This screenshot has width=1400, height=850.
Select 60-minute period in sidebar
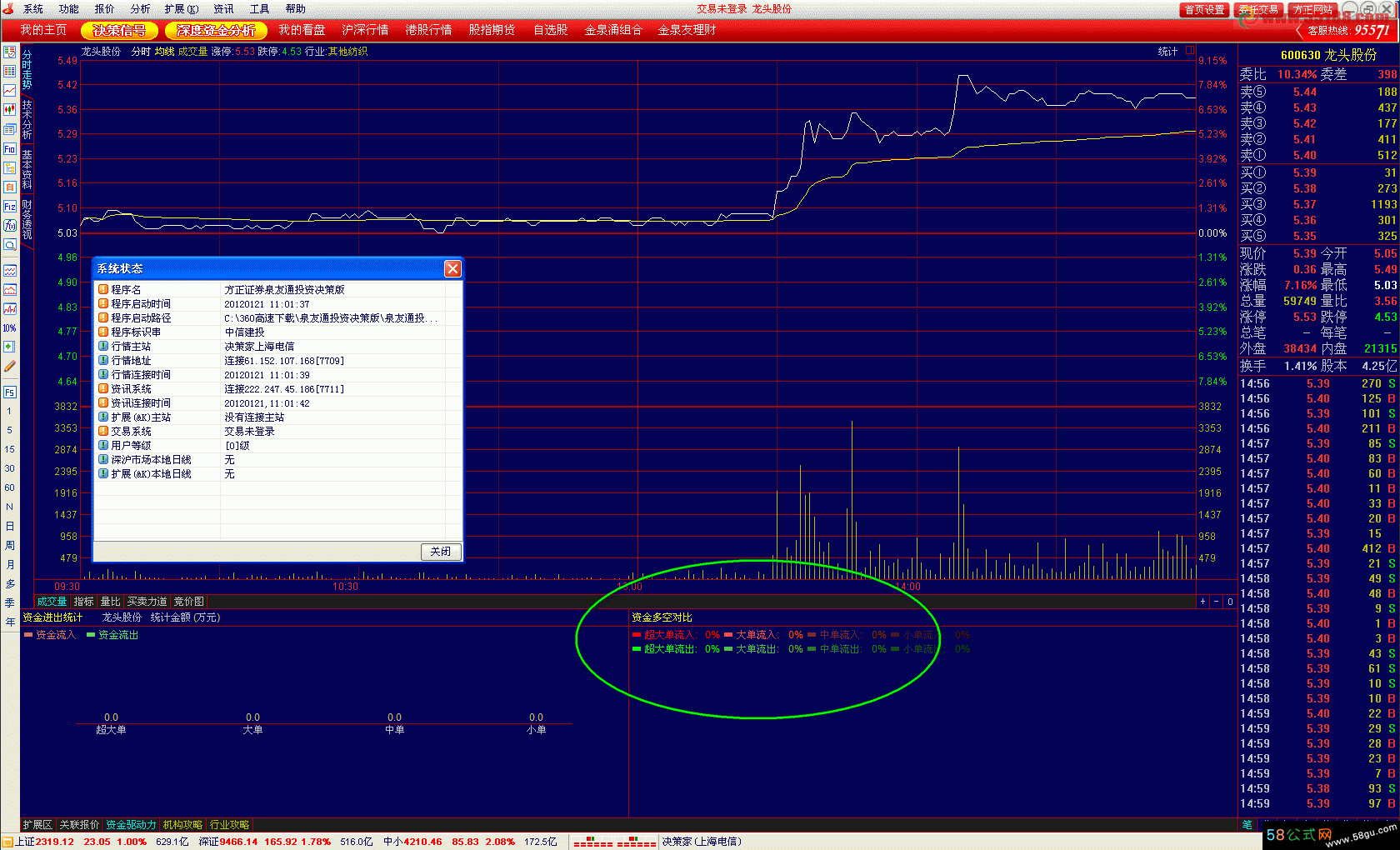coord(10,487)
